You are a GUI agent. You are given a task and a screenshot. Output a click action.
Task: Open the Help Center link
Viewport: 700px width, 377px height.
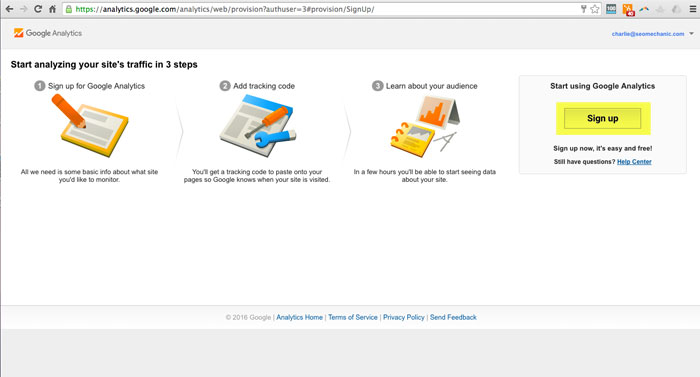click(x=634, y=162)
